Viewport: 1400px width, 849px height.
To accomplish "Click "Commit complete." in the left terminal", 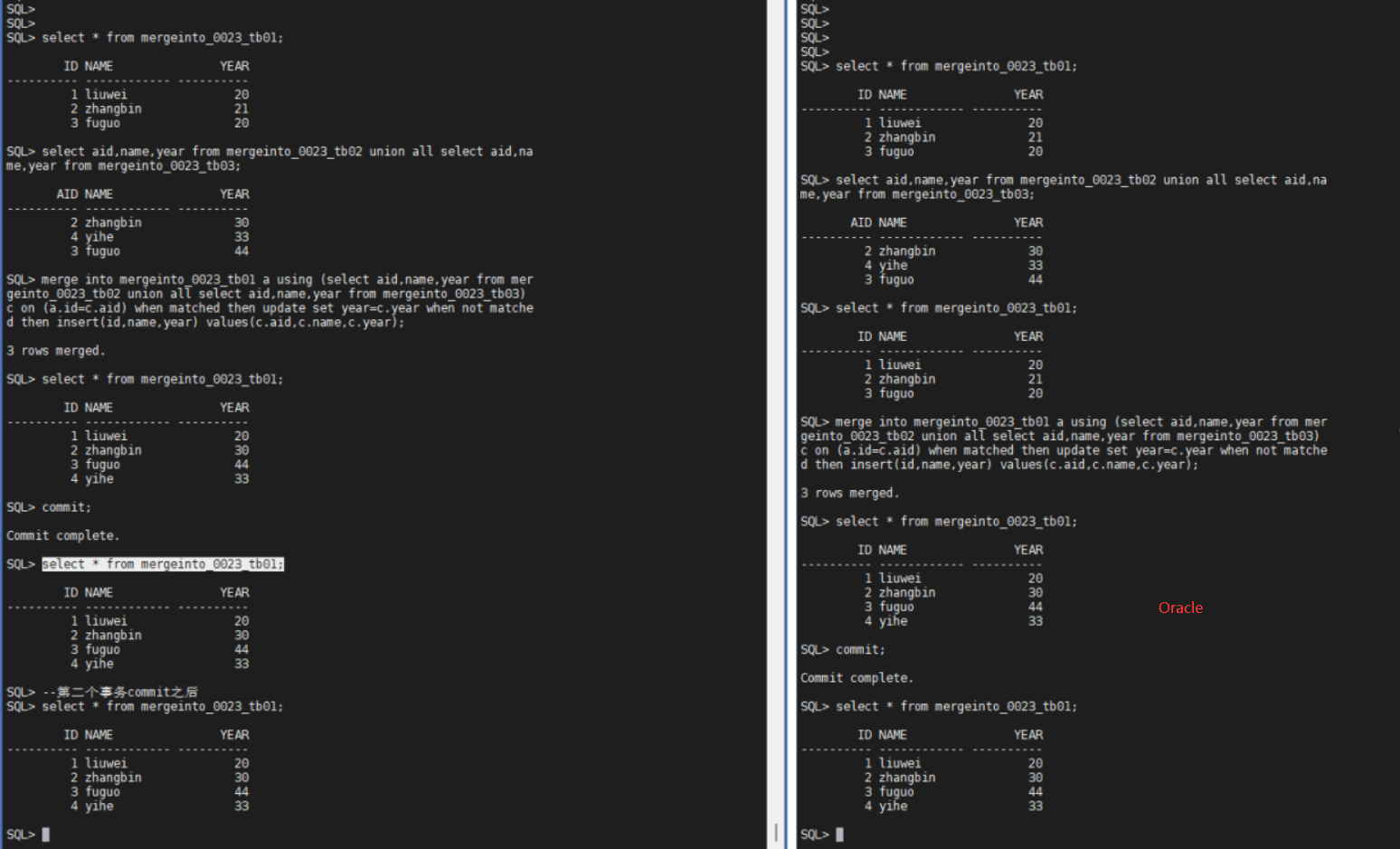I will click(x=63, y=536).
